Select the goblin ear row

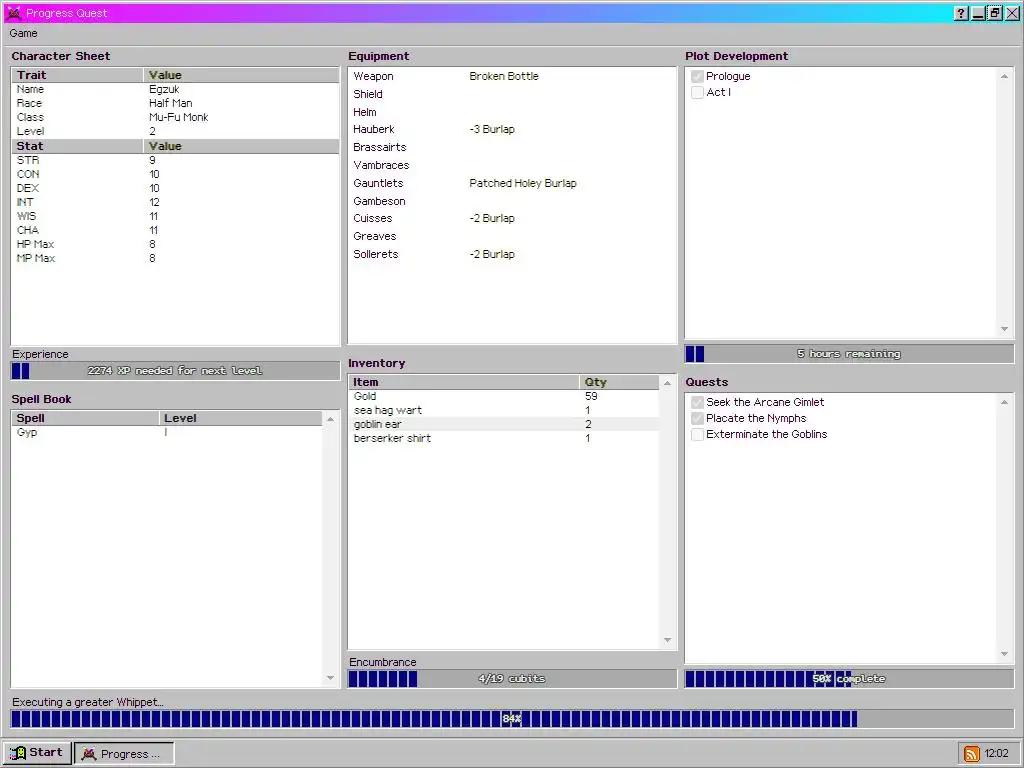point(504,424)
